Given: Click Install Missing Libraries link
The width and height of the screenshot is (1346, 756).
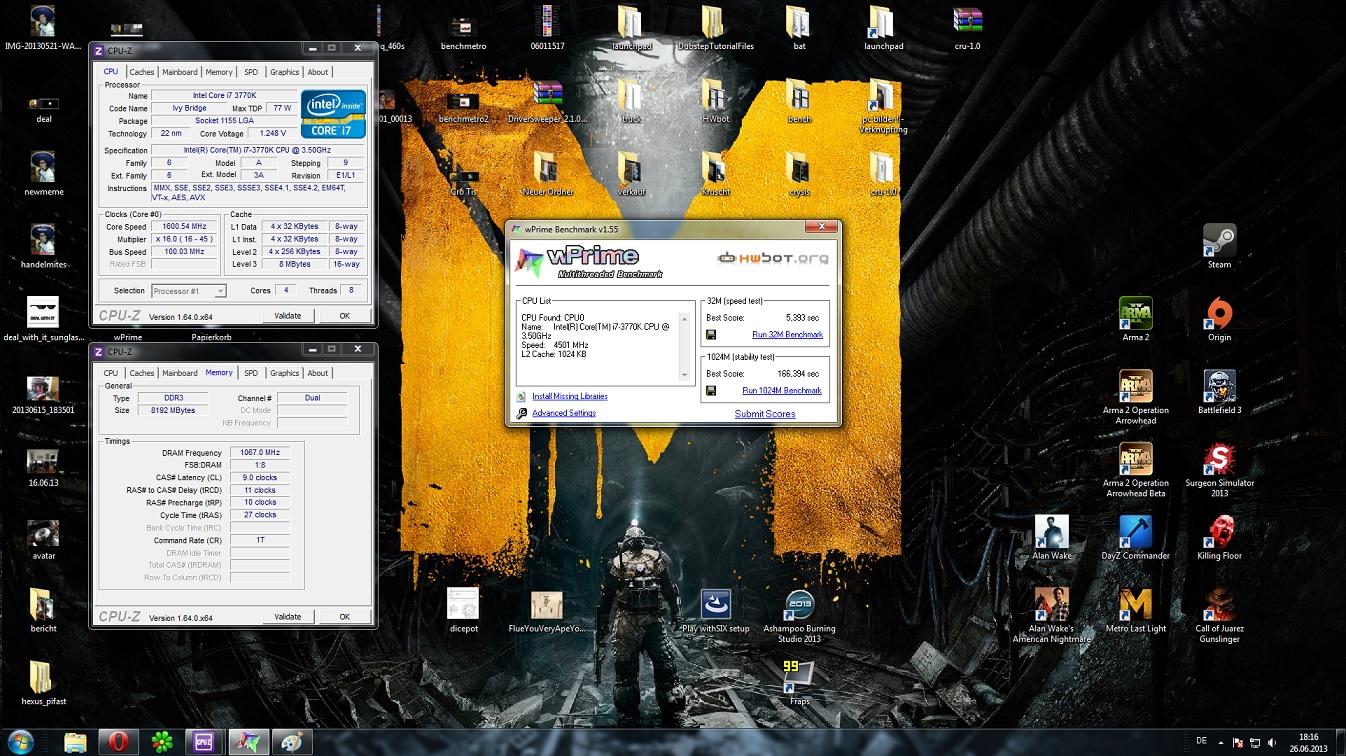Looking at the screenshot, I should click(570, 397).
